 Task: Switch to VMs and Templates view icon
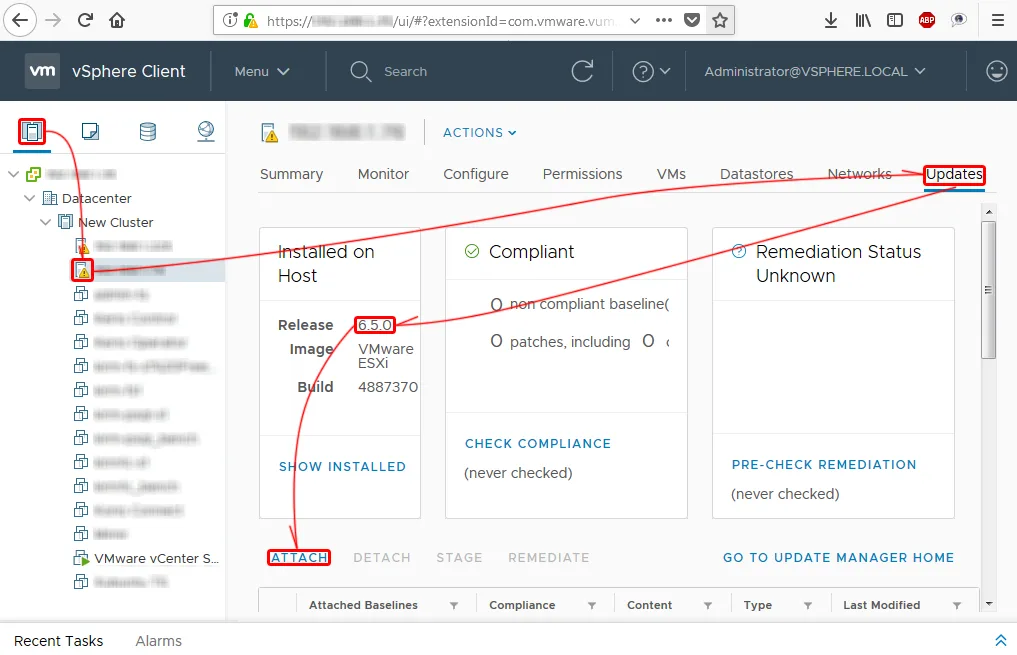pyautogui.click(x=90, y=132)
